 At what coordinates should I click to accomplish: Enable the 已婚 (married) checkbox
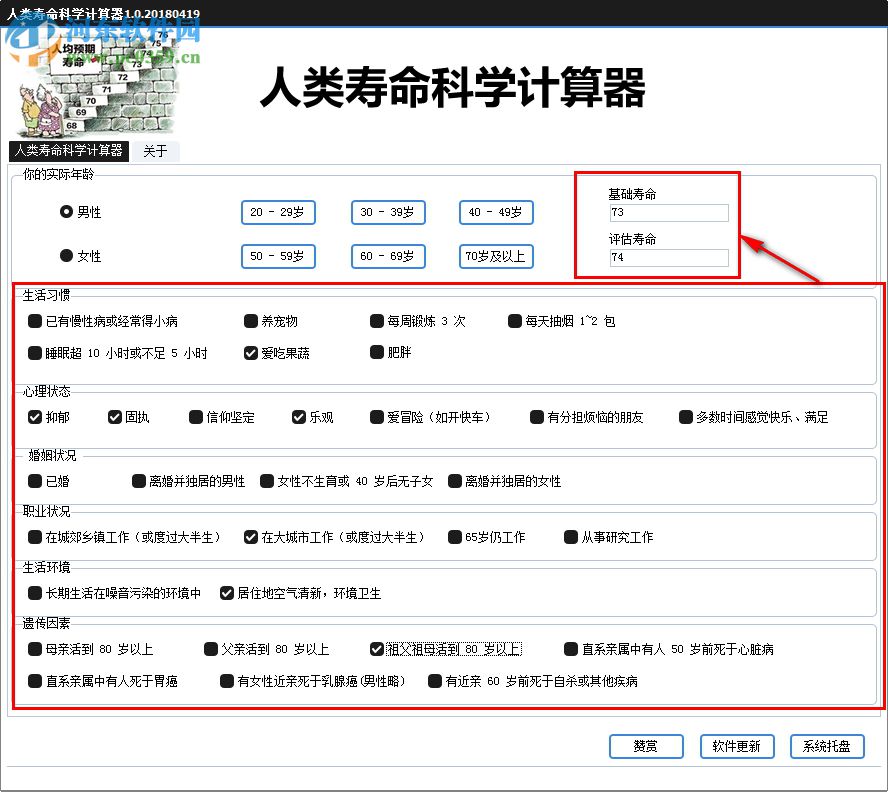tap(33, 481)
